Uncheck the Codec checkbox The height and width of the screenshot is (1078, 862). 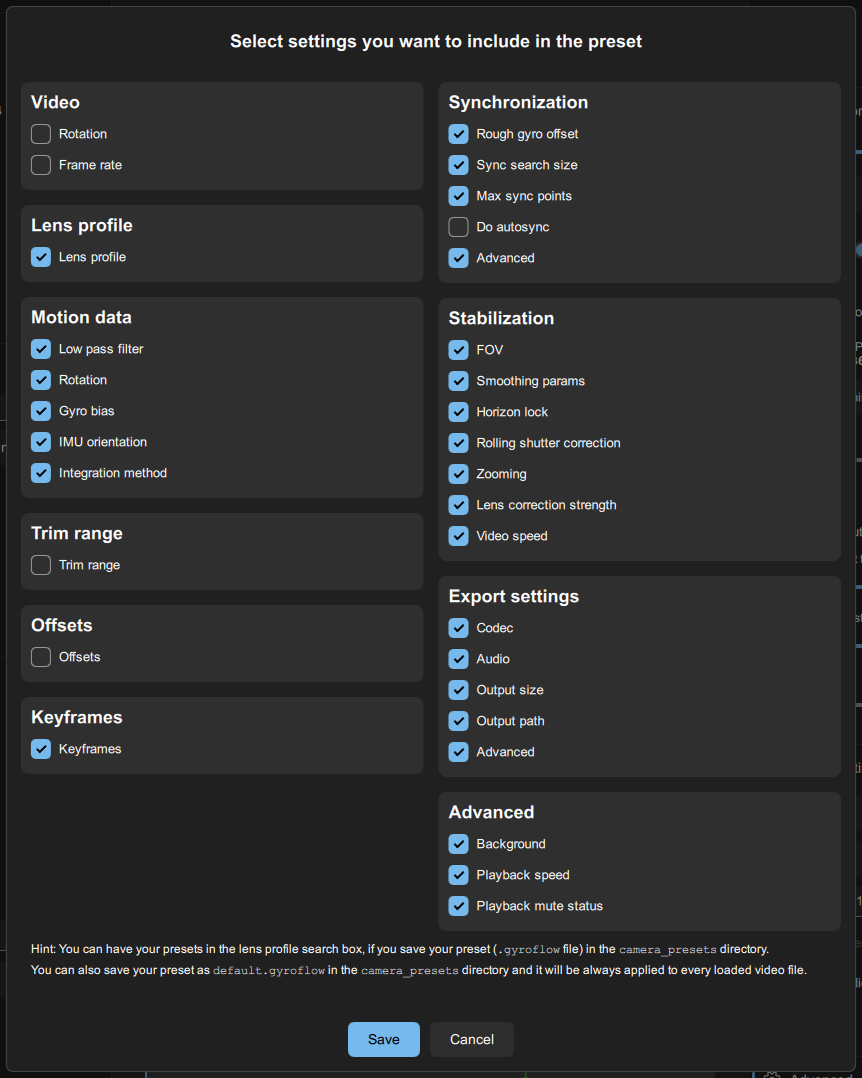tap(458, 628)
